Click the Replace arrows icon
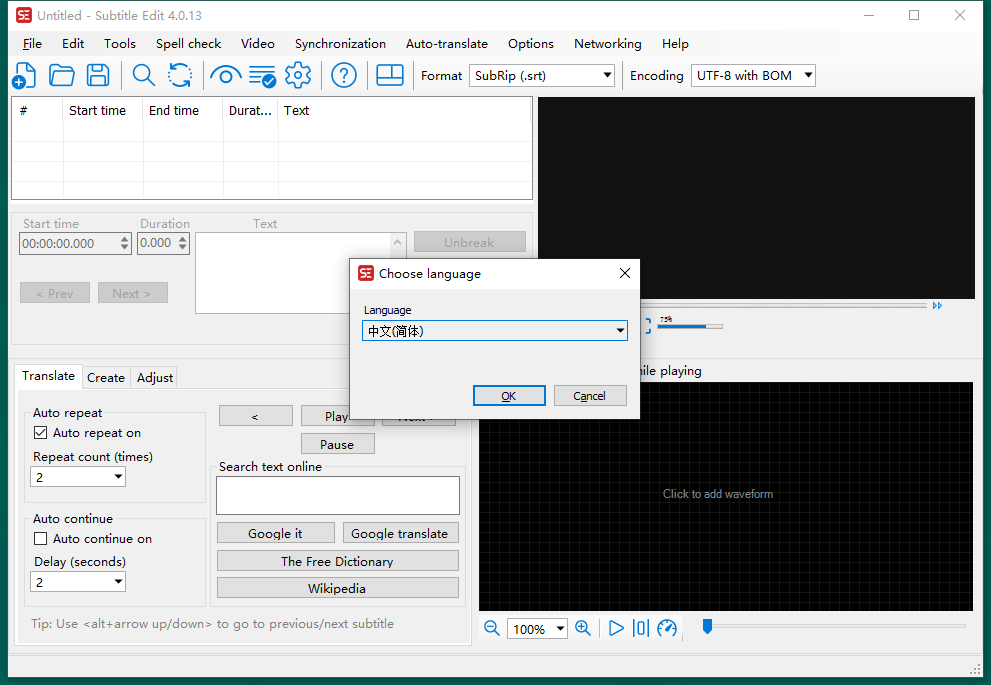Image resolution: width=991 pixels, height=685 pixels. [x=180, y=75]
